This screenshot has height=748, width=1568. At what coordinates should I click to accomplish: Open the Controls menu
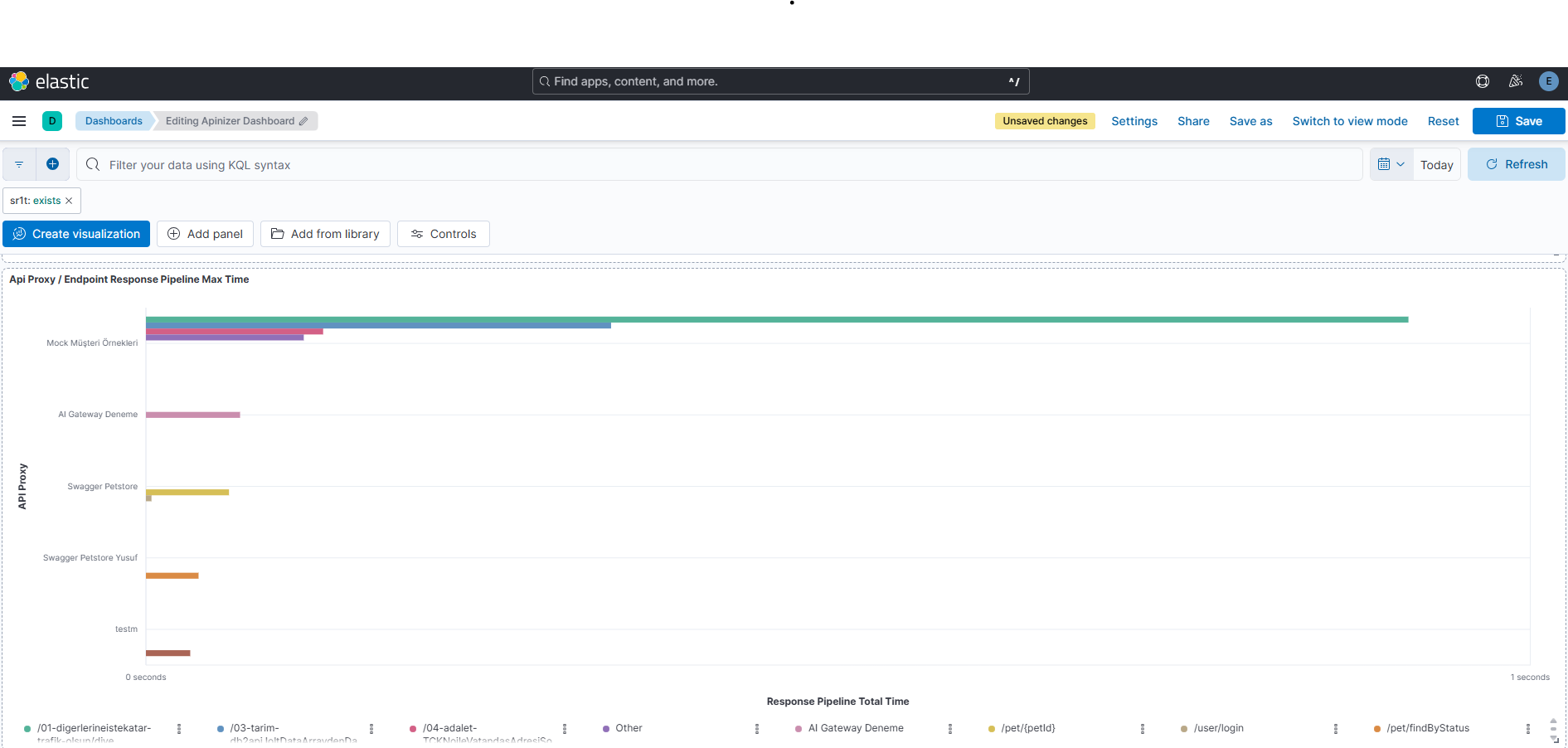coord(443,234)
